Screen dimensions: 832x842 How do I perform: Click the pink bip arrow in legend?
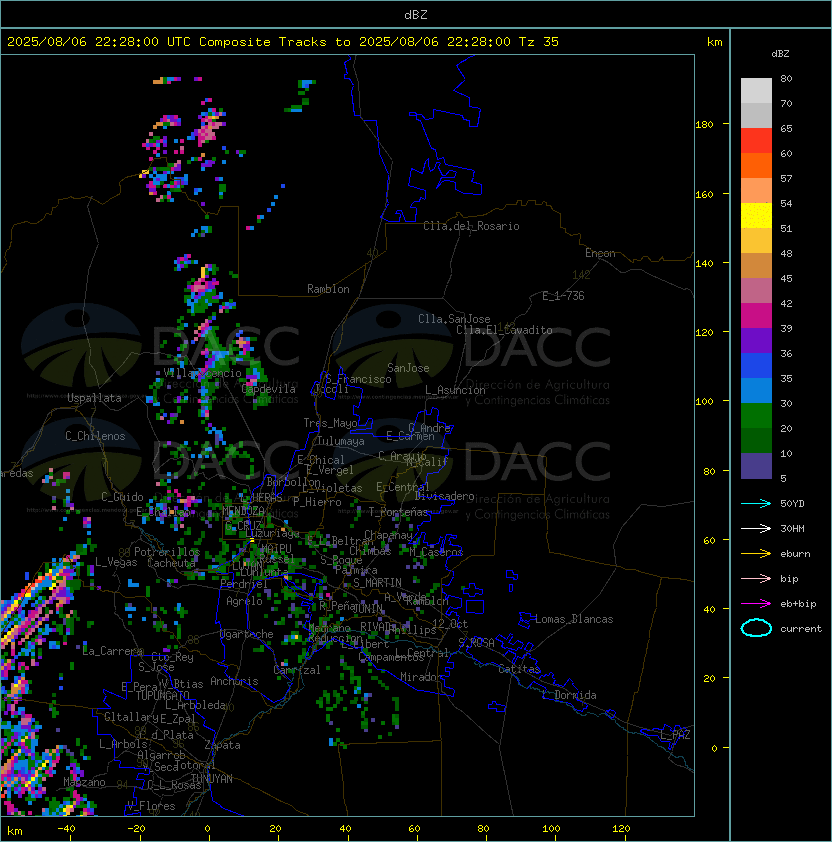756,578
